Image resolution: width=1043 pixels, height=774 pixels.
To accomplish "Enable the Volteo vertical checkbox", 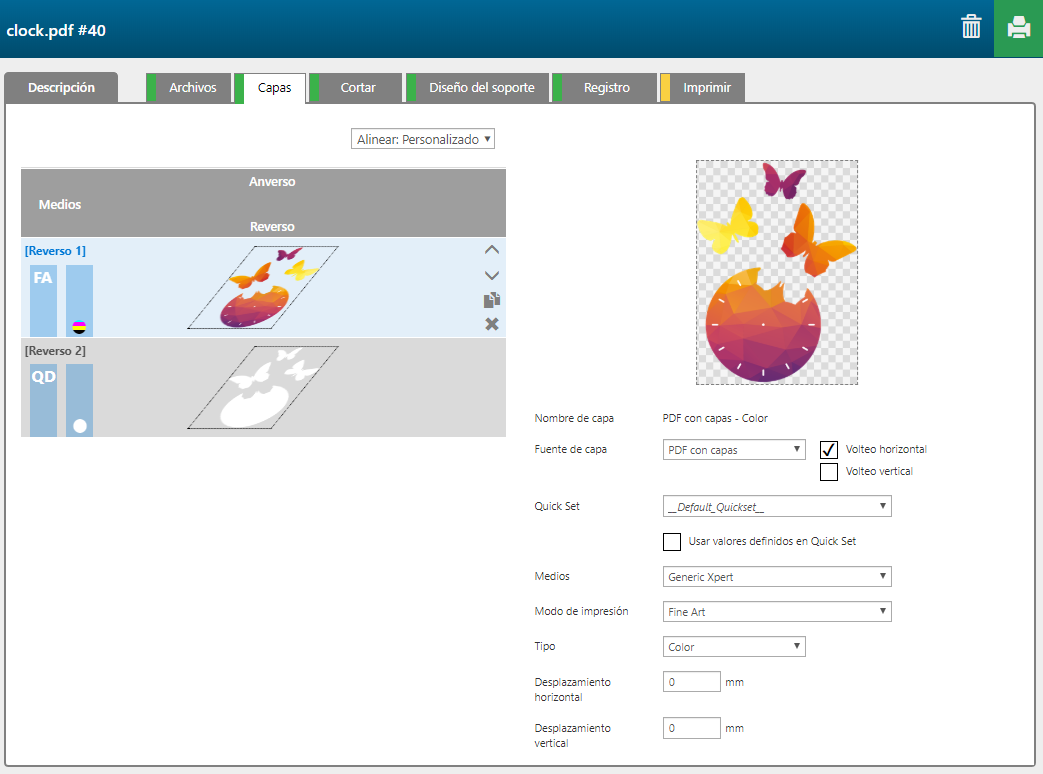I will pos(829,472).
